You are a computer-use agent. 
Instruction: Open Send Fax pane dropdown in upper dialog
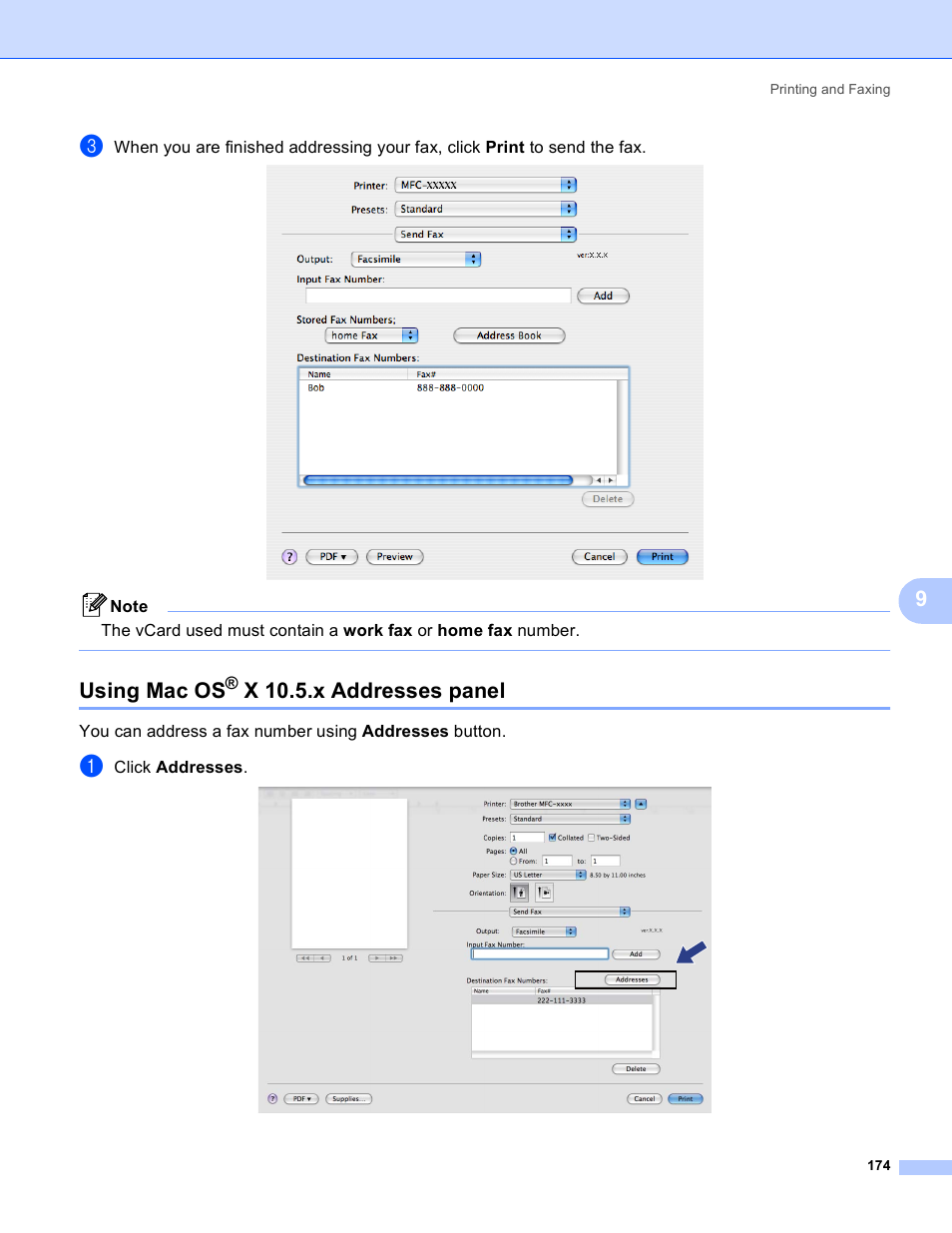[x=486, y=235]
